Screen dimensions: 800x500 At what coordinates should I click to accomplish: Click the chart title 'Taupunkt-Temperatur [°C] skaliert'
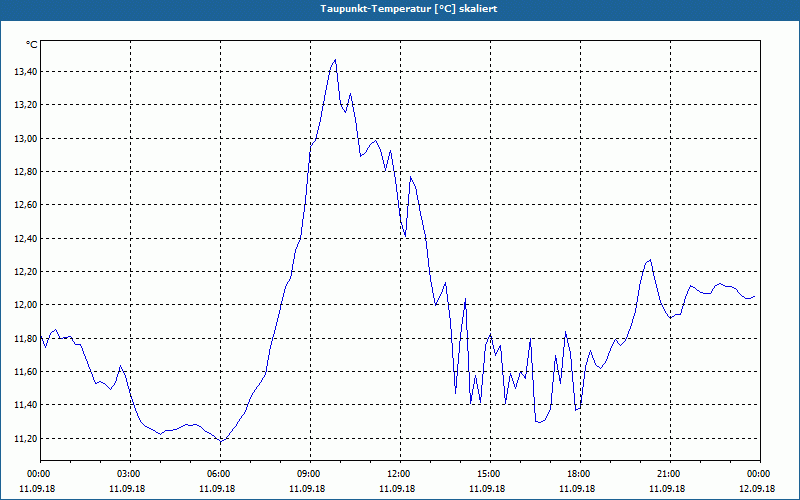coord(409,9)
